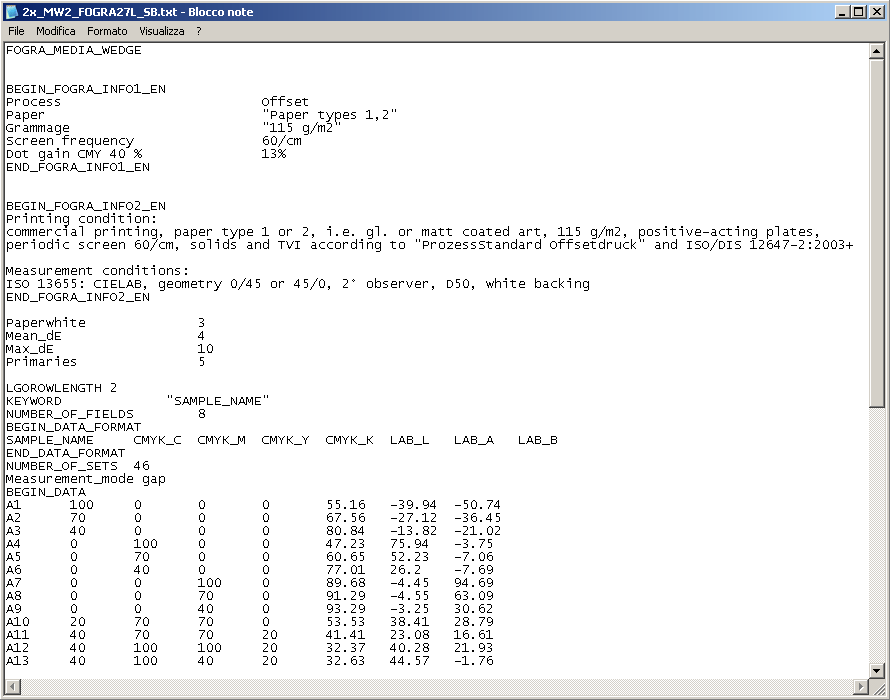The height and width of the screenshot is (700, 890).
Task: Click the Primaries label
Action: [x=41, y=362]
